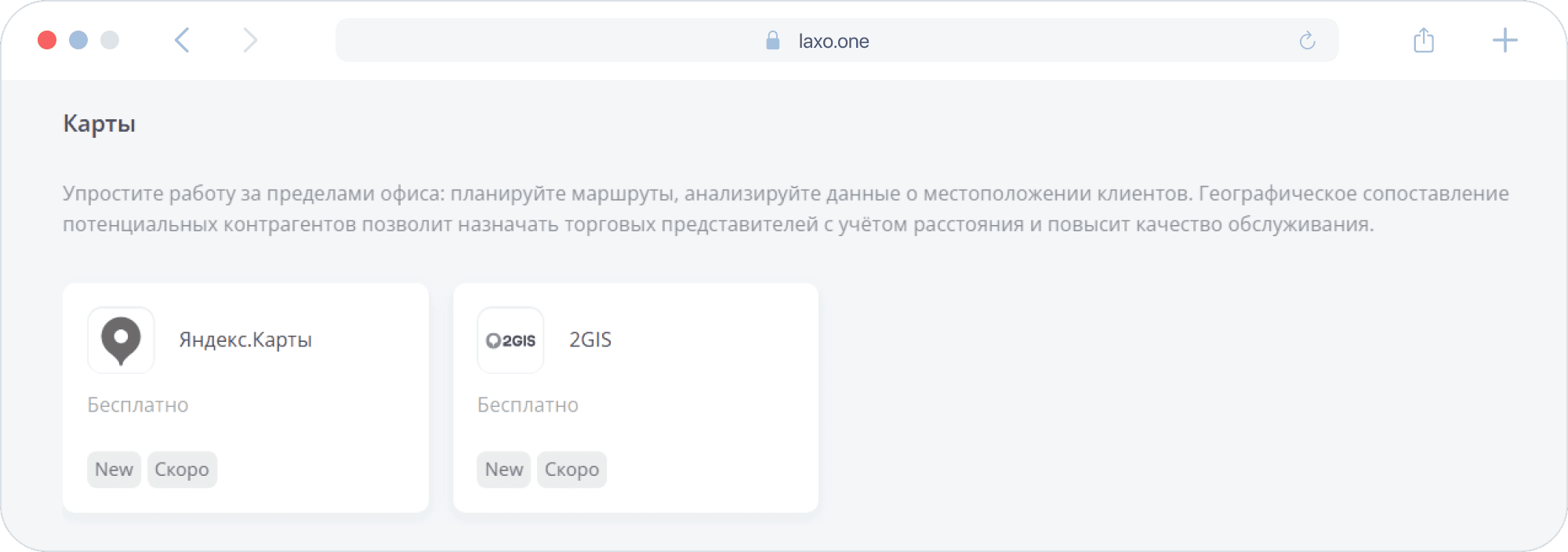Viewport: 1568px width, 552px height.
Task: Close the window with the red button
Action: click(x=47, y=40)
